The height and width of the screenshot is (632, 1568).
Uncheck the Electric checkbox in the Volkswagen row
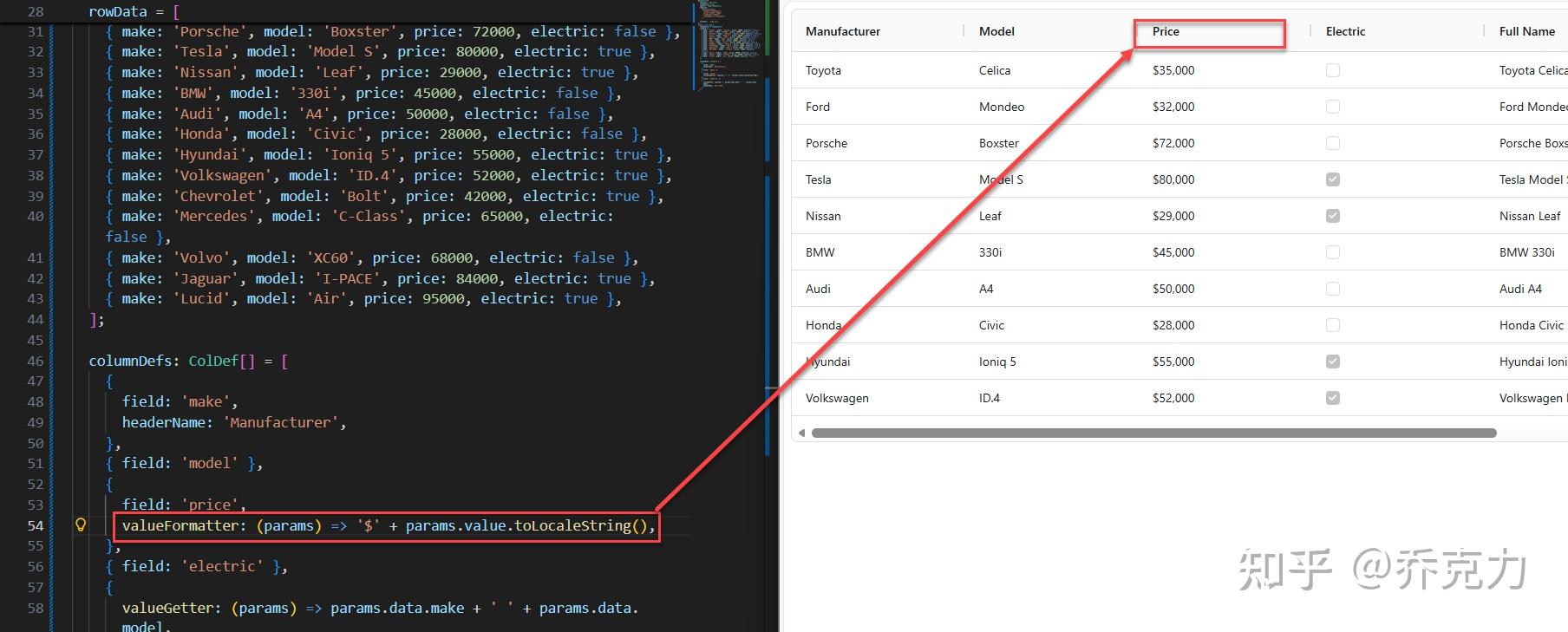[x=1333, y=398]
